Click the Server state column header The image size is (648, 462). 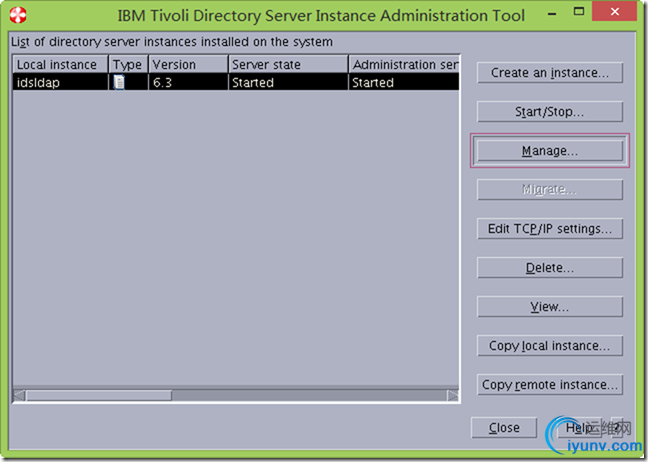(288, 64)
